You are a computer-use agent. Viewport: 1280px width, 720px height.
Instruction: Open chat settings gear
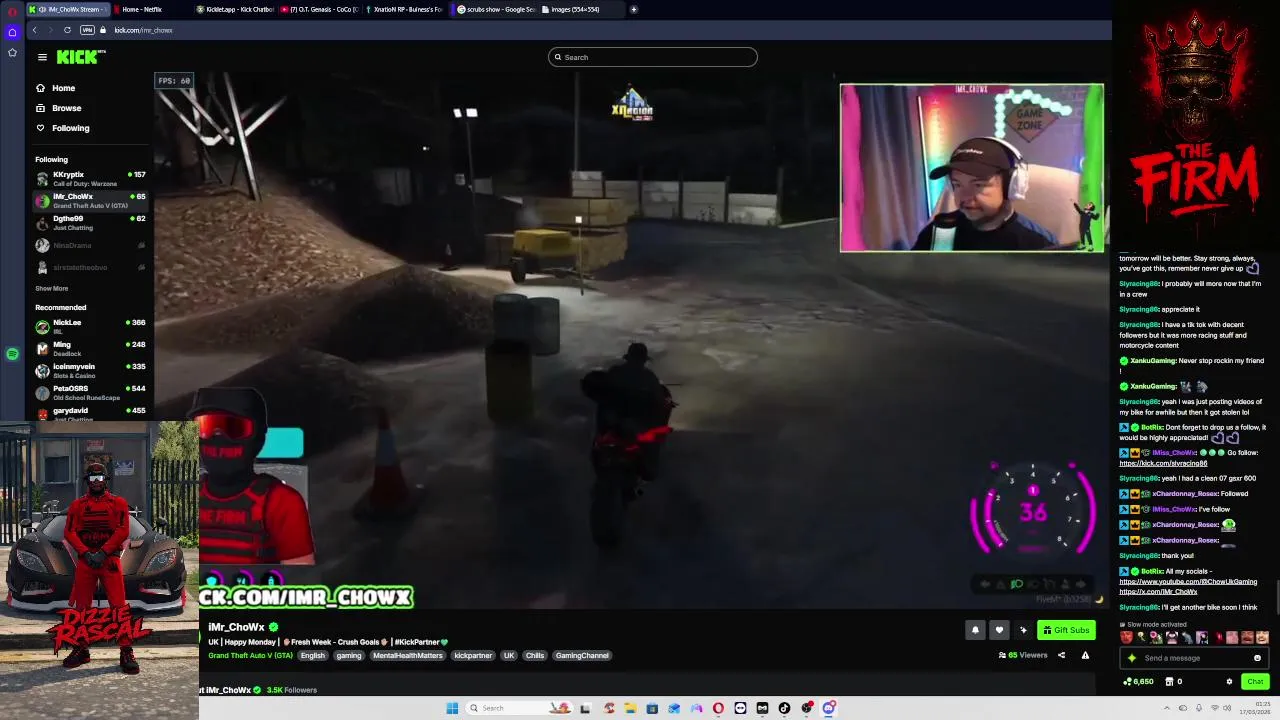click(1229, 682)
